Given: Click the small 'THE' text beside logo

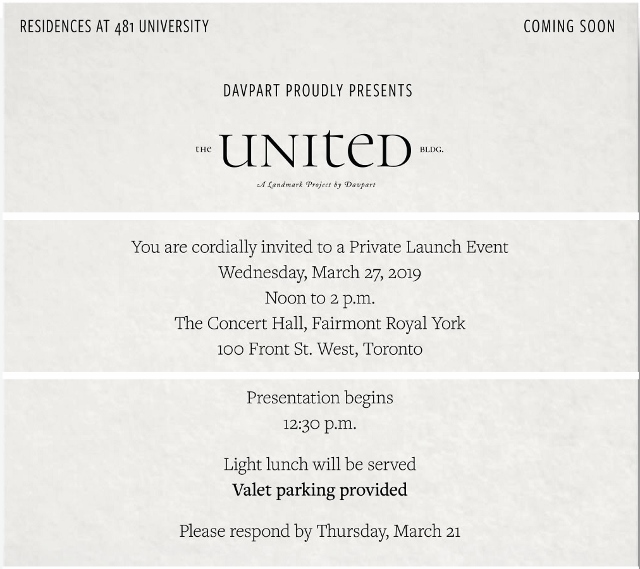Looking at the screenshot, I should pyautogui.click(x=203, y=149).
